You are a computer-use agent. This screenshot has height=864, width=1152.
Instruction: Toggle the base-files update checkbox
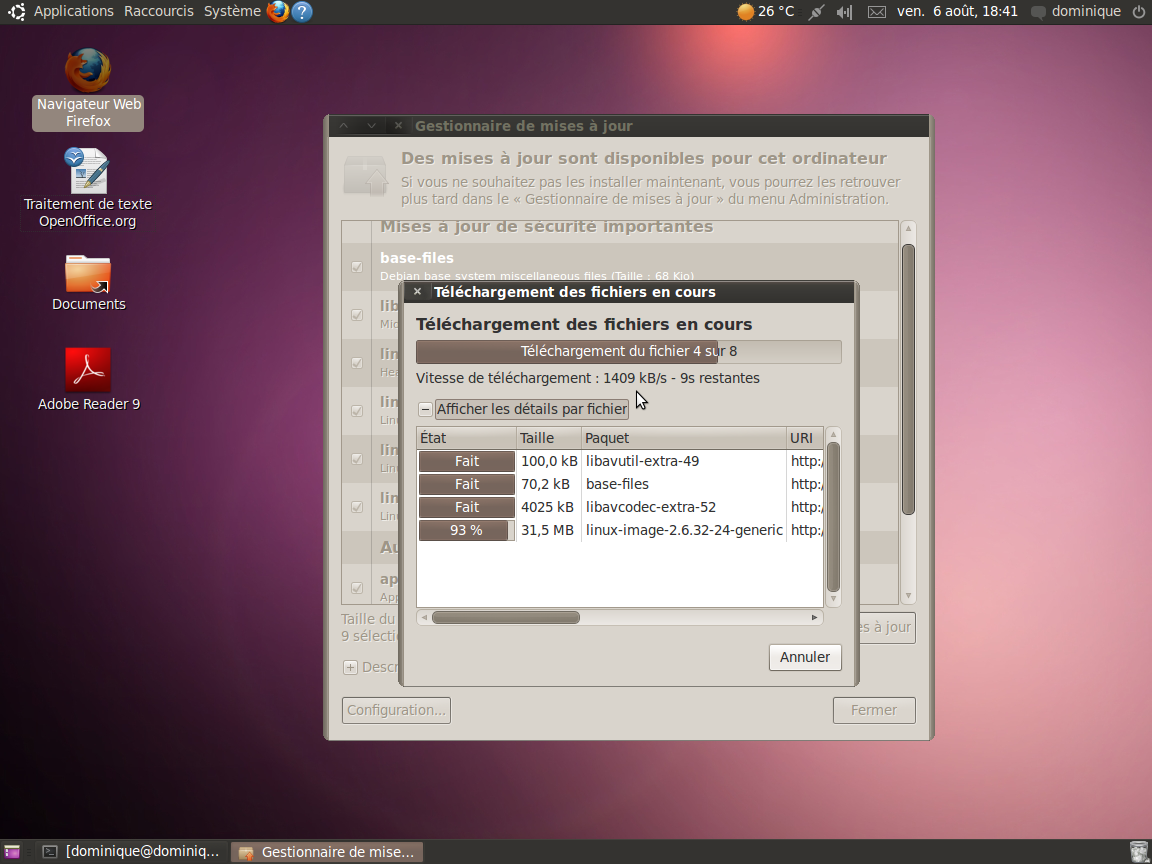tap(357, 267)
